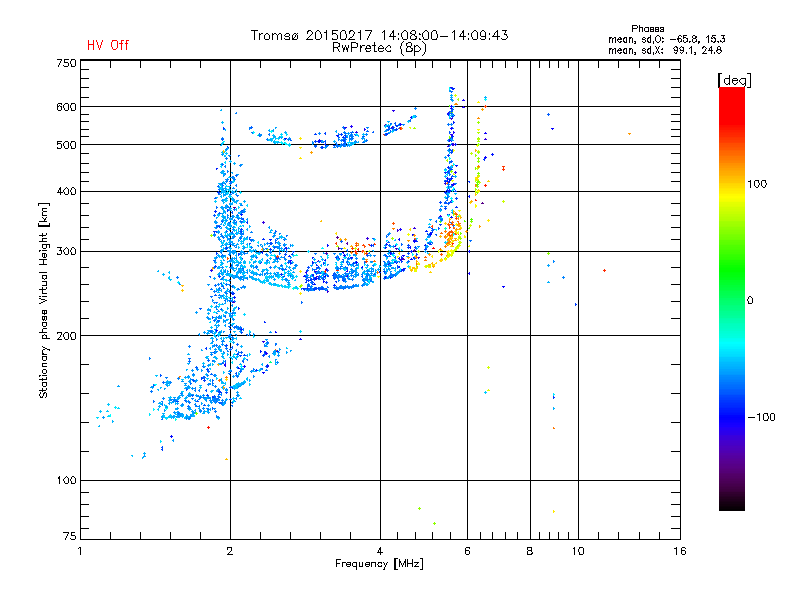
Task: Click the 'mean, sd,O: -65.8, 15.3' line
Action: pos(666,39)
